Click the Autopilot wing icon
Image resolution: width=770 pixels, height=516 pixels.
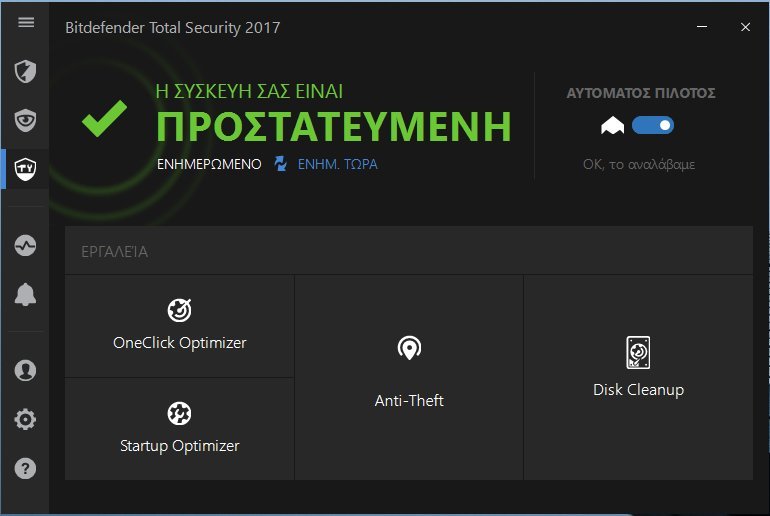point(612,126)
